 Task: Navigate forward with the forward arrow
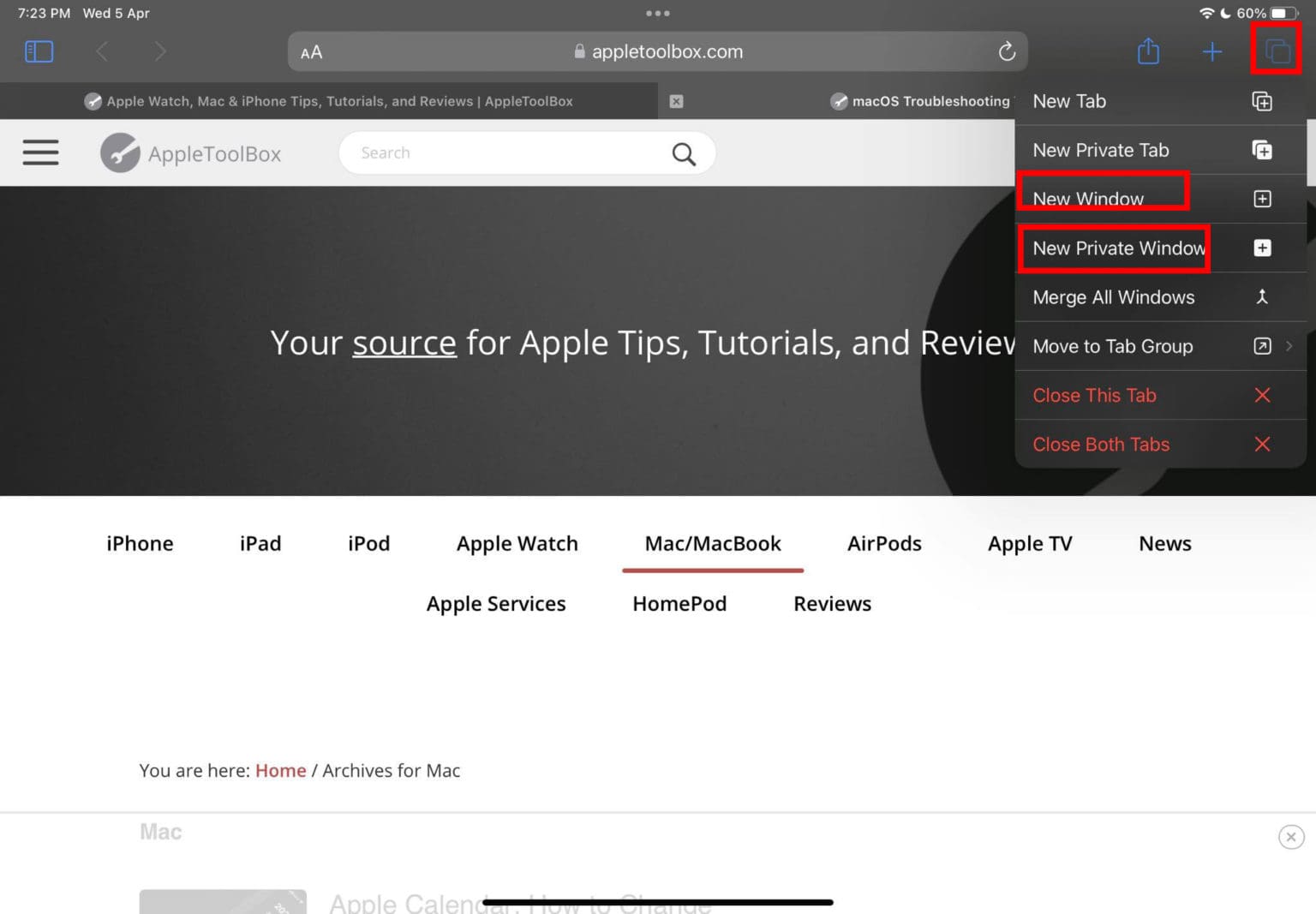160,51
